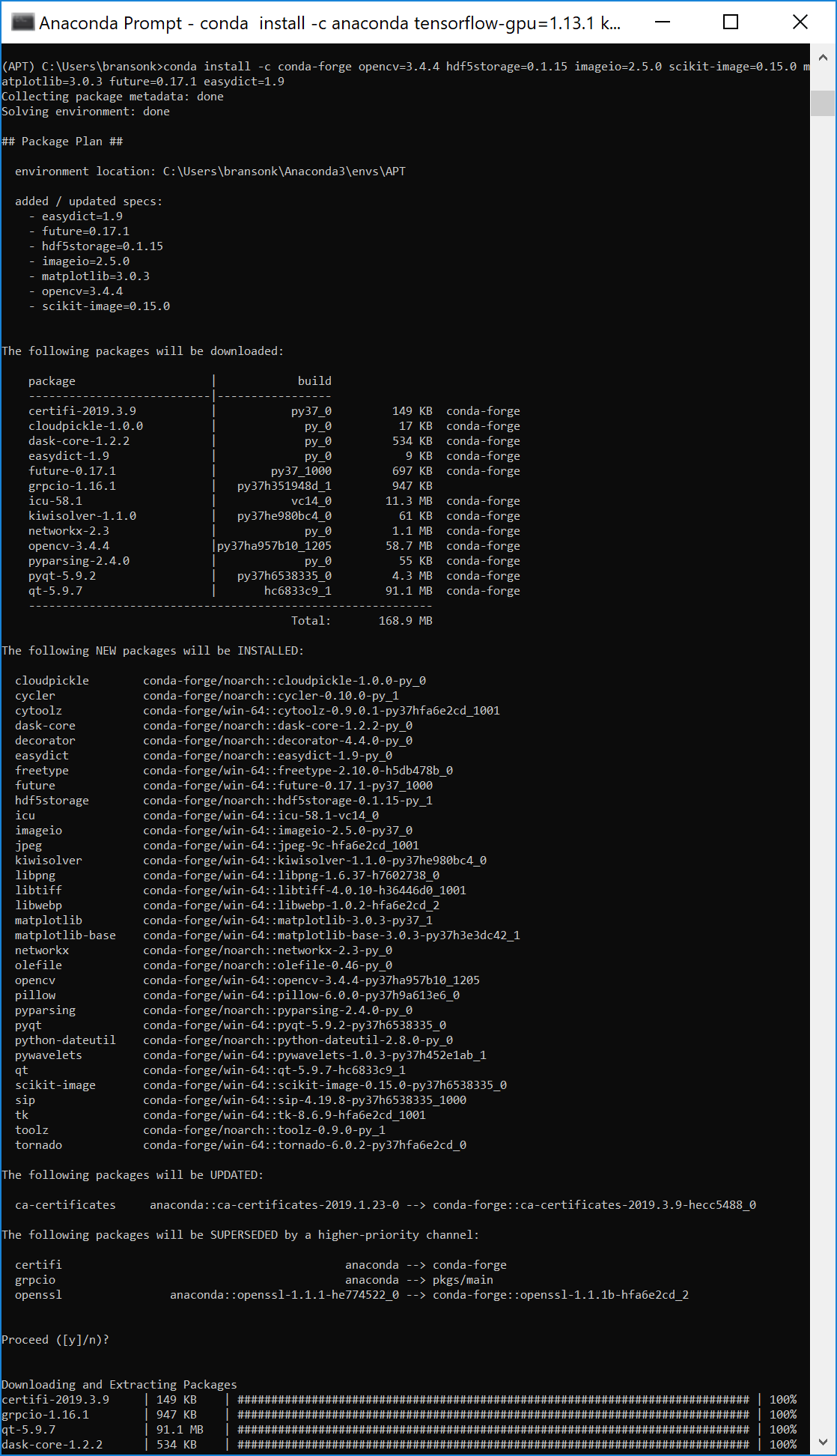Click the vertical scrollbar thumb
This screenshot has height=1456, width=837.
coord(823,103)
